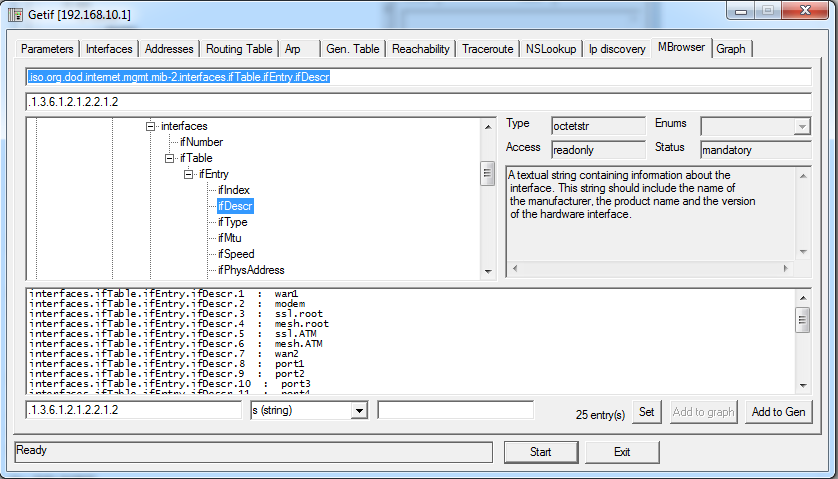Open the Gen. Table tab
Screen dimensions: 838x479
pos(353,49)
